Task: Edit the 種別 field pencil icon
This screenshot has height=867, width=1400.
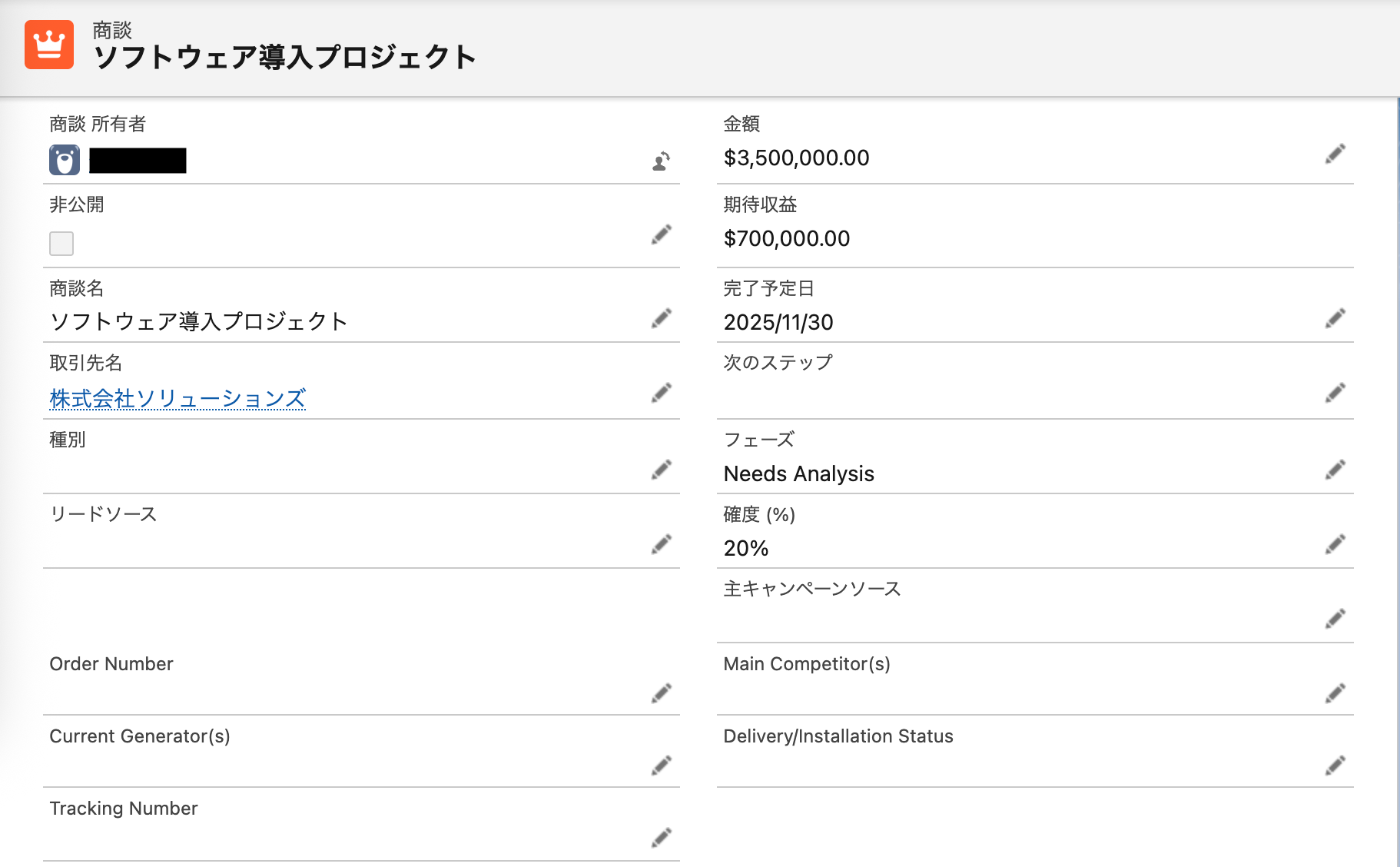Action: point(661,470)
